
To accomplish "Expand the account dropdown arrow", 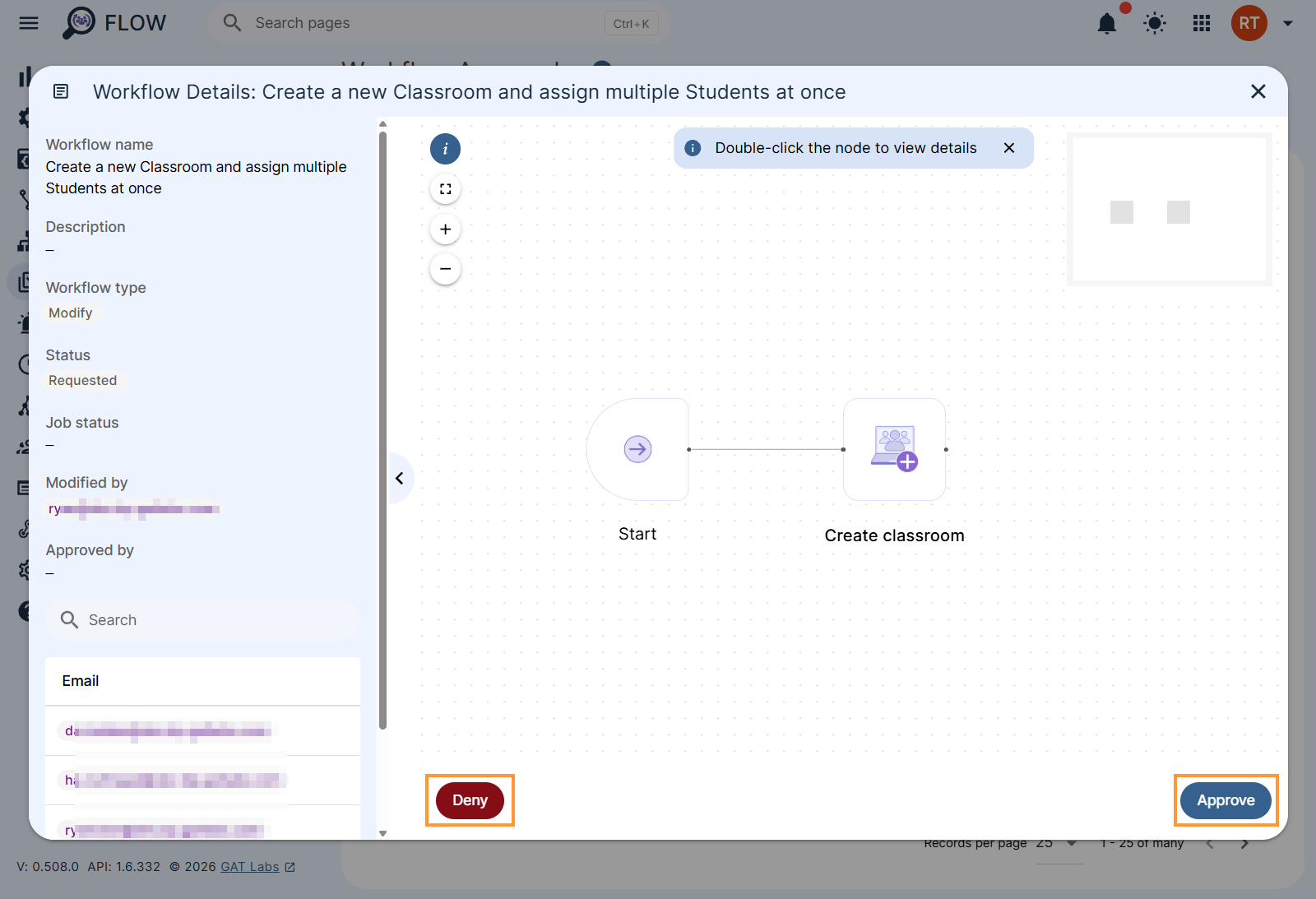I will coord(1288,23).
